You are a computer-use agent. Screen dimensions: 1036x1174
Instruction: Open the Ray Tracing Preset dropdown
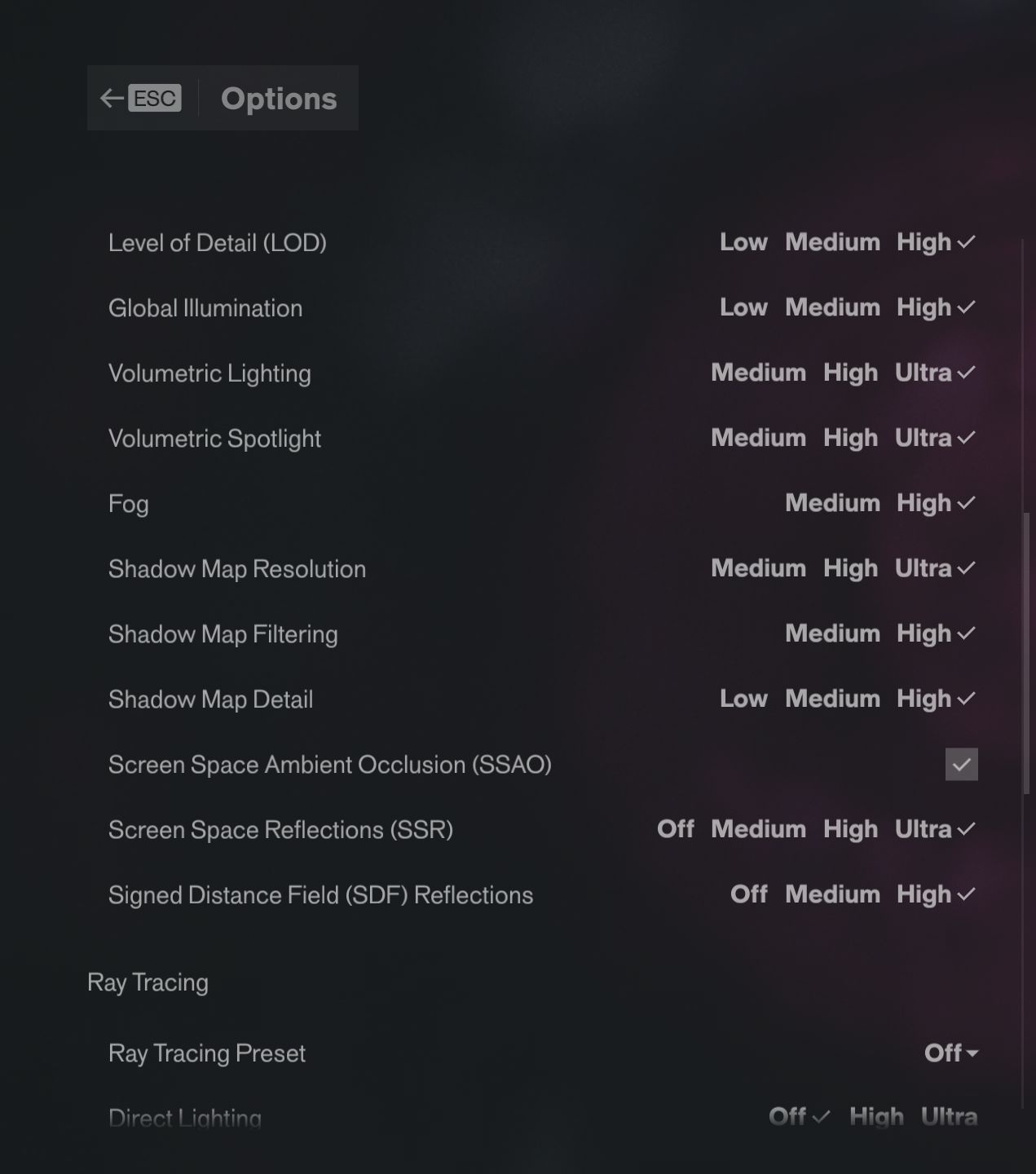pyautogui.click(x=951, y=1053)
